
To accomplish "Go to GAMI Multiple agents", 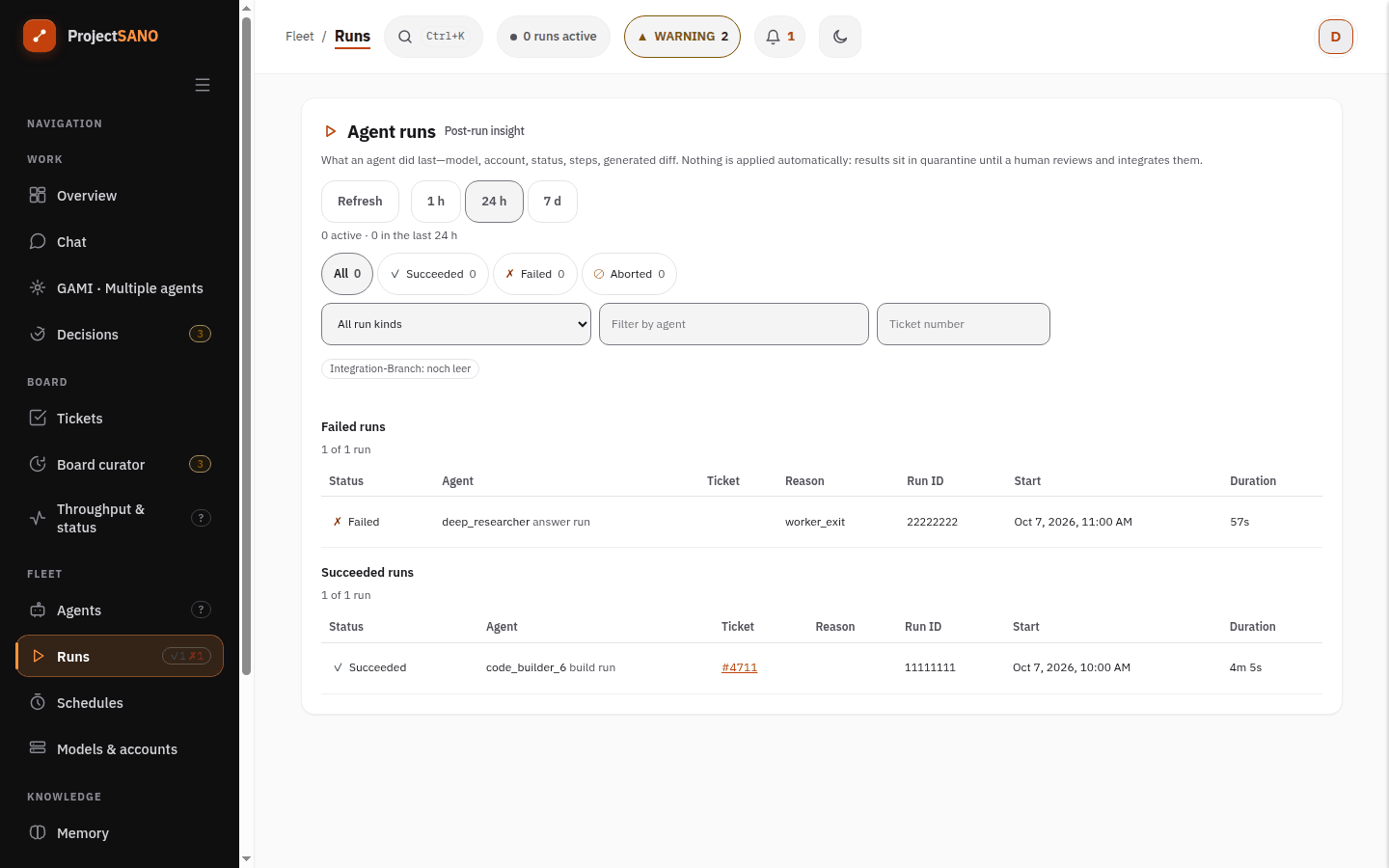I will (120, 288).
